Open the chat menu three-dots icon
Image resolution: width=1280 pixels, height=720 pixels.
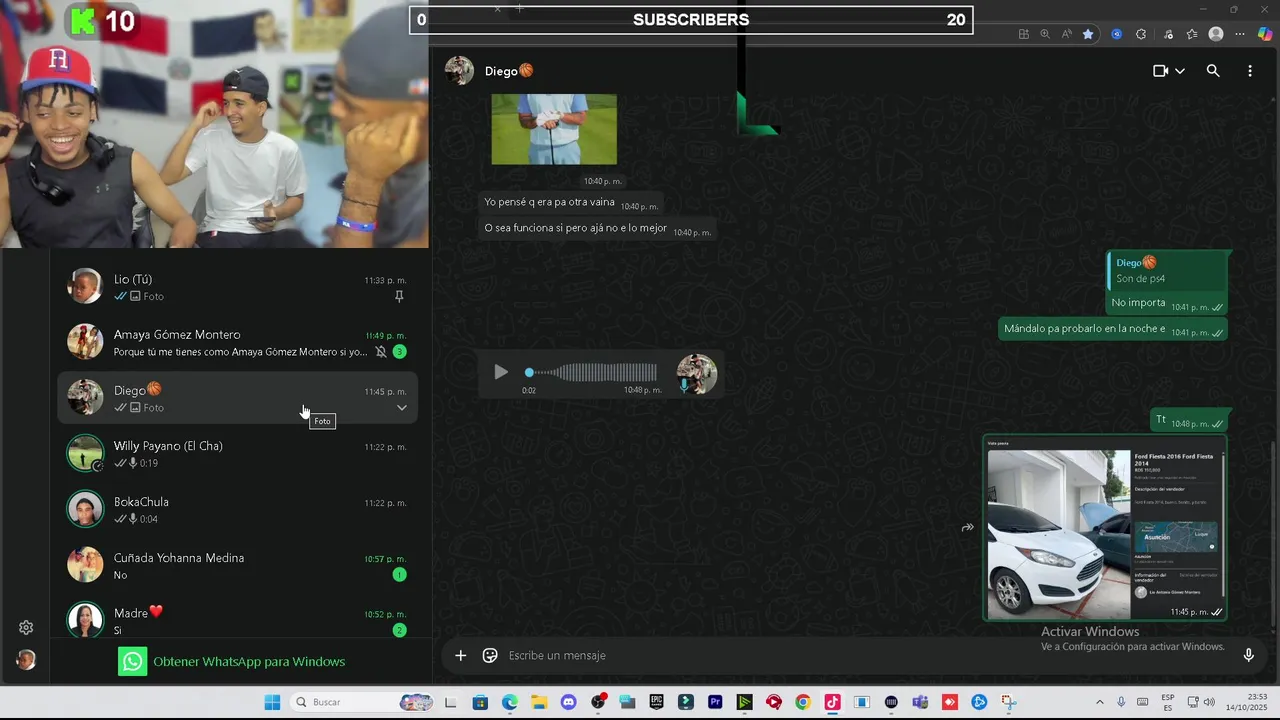click(1249, 71)
